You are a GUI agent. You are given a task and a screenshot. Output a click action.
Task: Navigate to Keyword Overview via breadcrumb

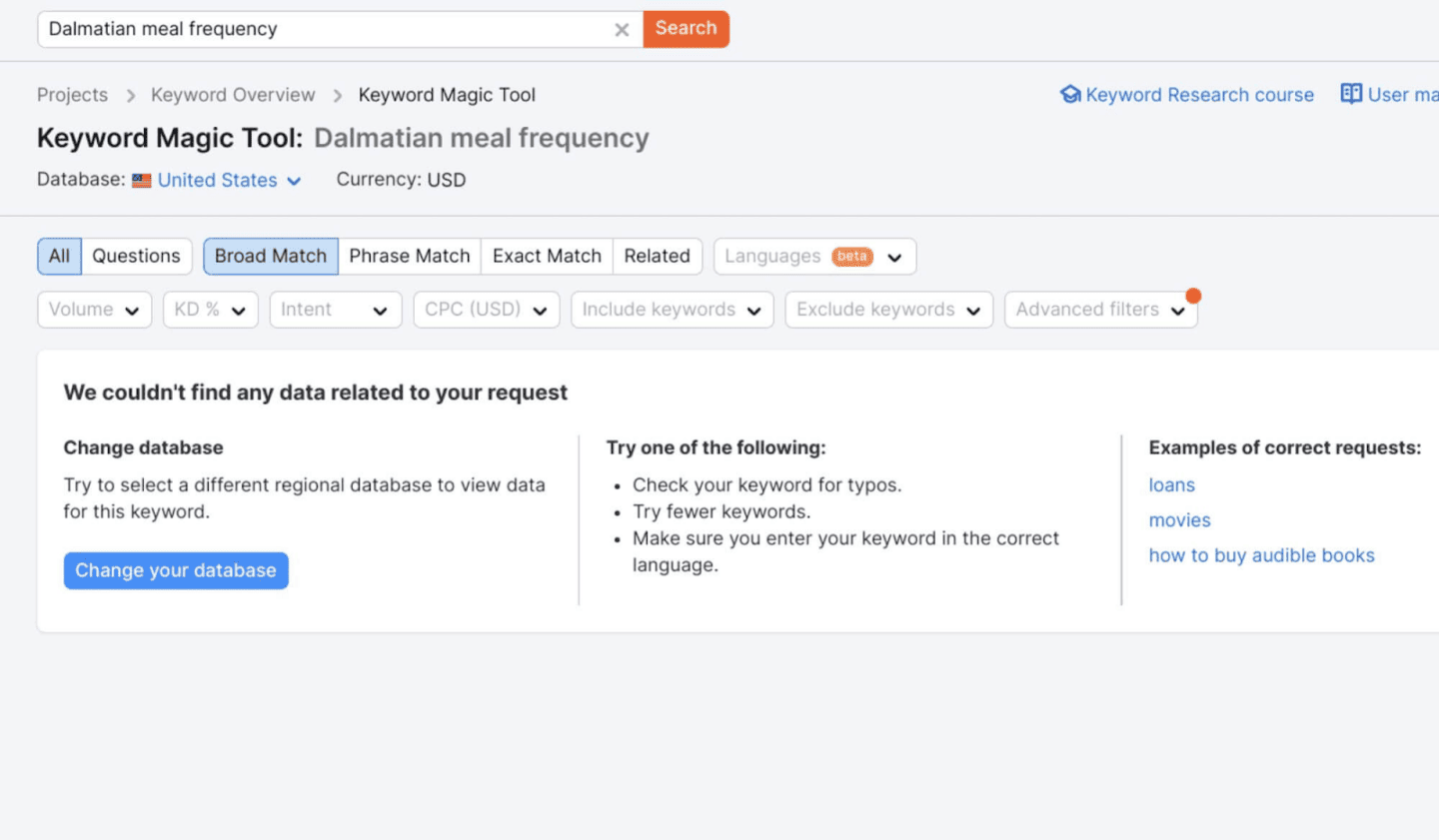(233, 94)
